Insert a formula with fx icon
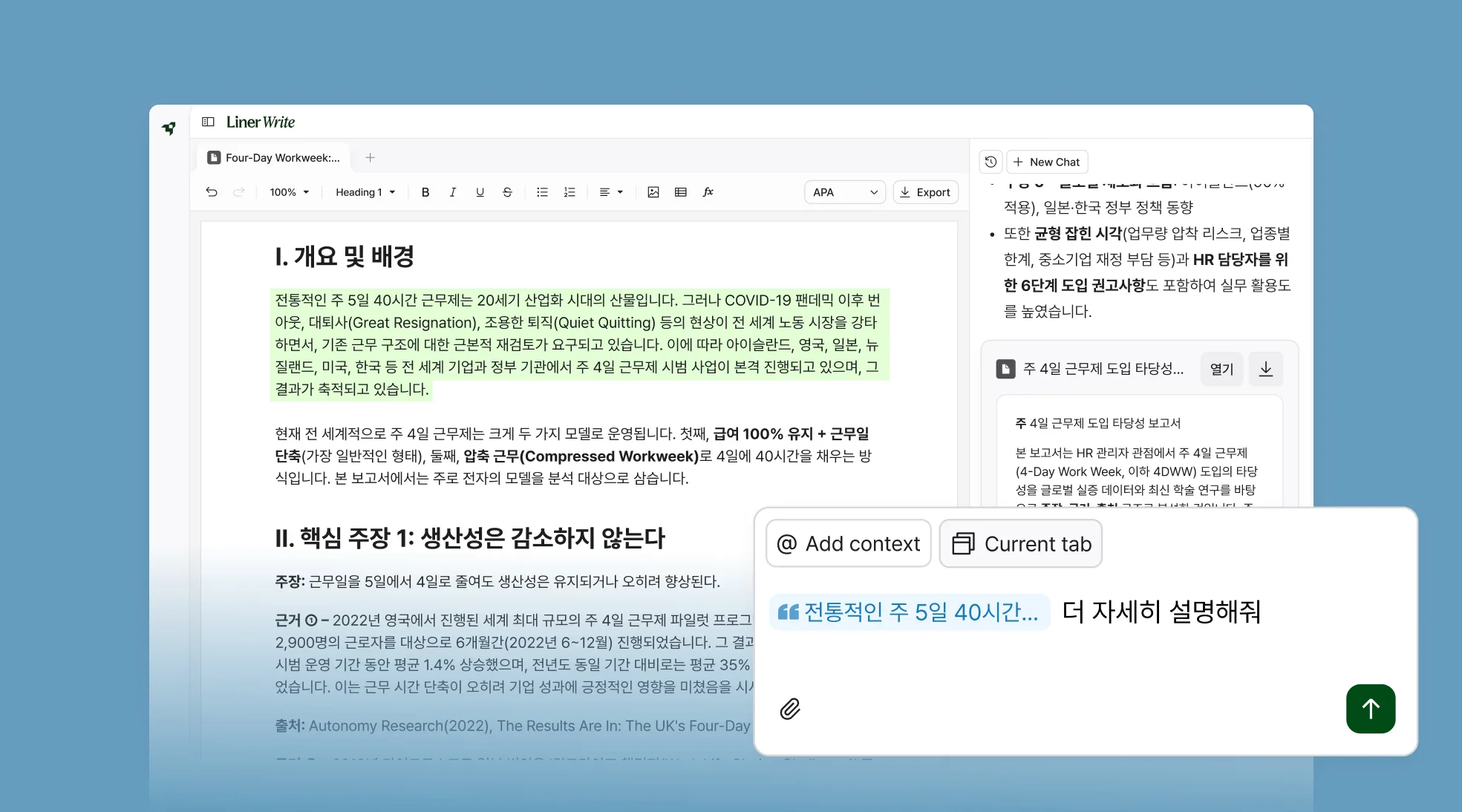 click(708, 192)
